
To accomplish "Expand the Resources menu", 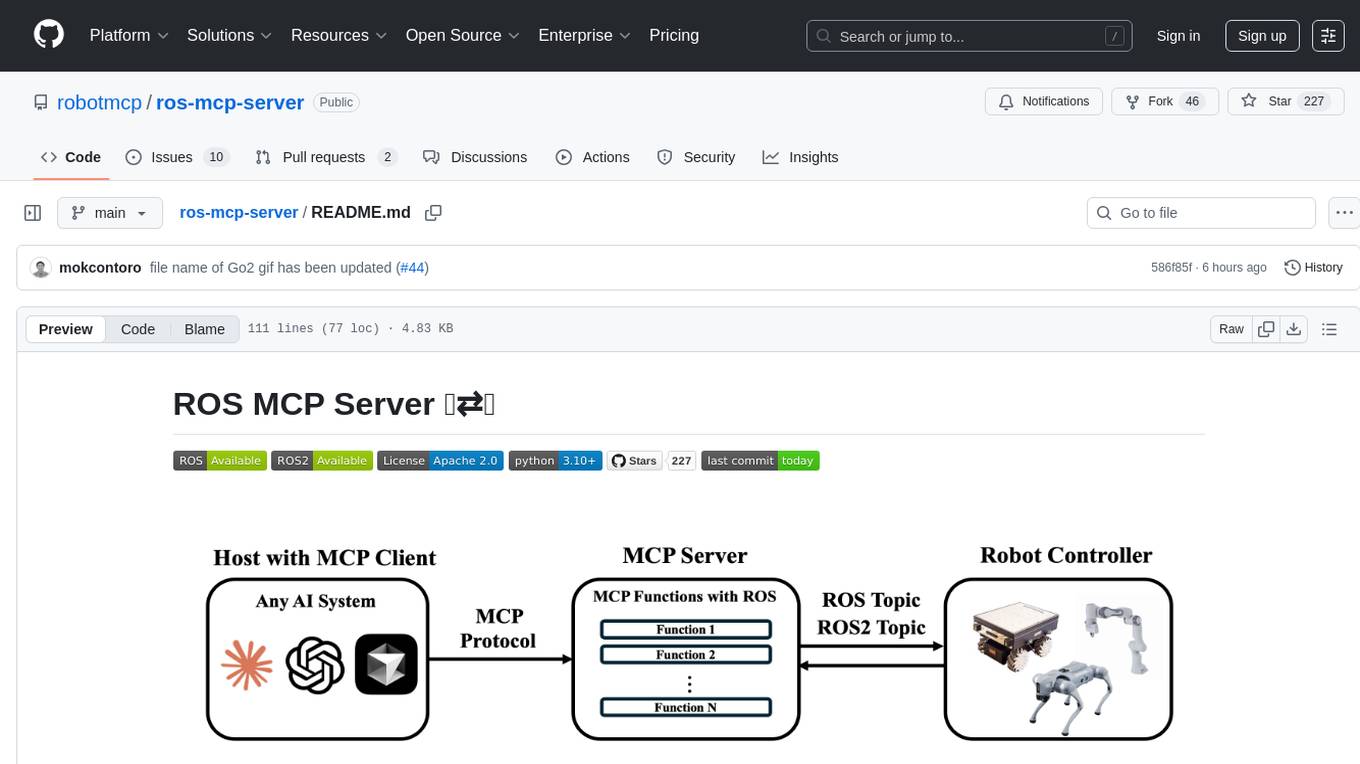I will point(338,35).
